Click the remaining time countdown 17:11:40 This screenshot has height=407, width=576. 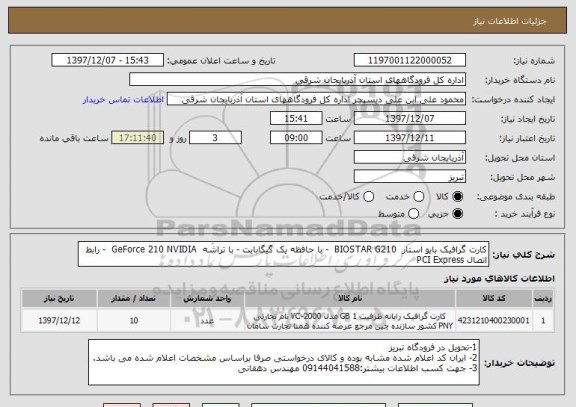[x=137, y=138]
